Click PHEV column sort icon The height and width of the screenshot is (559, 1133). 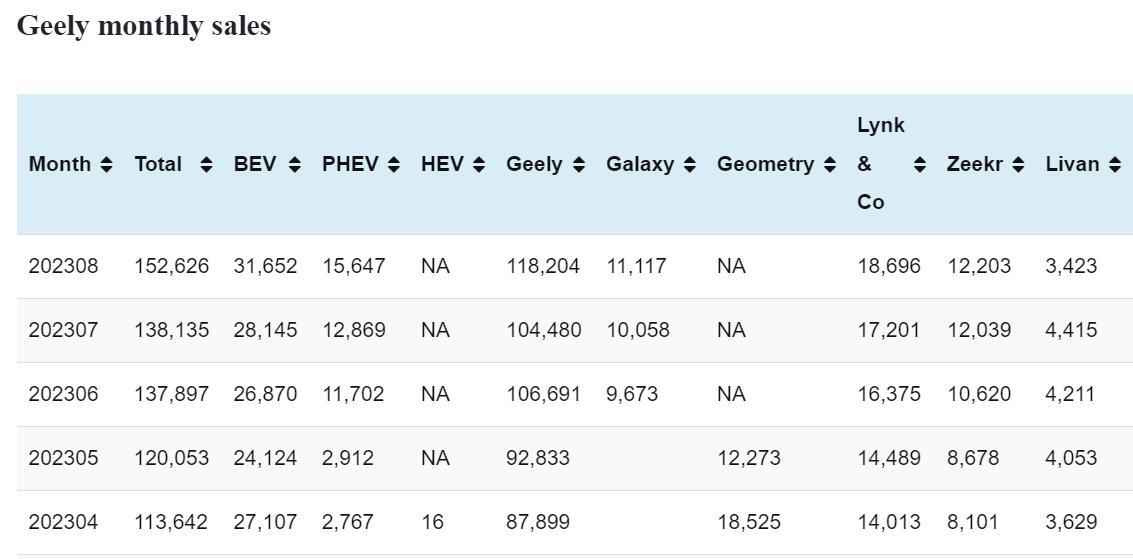[394, 164]
